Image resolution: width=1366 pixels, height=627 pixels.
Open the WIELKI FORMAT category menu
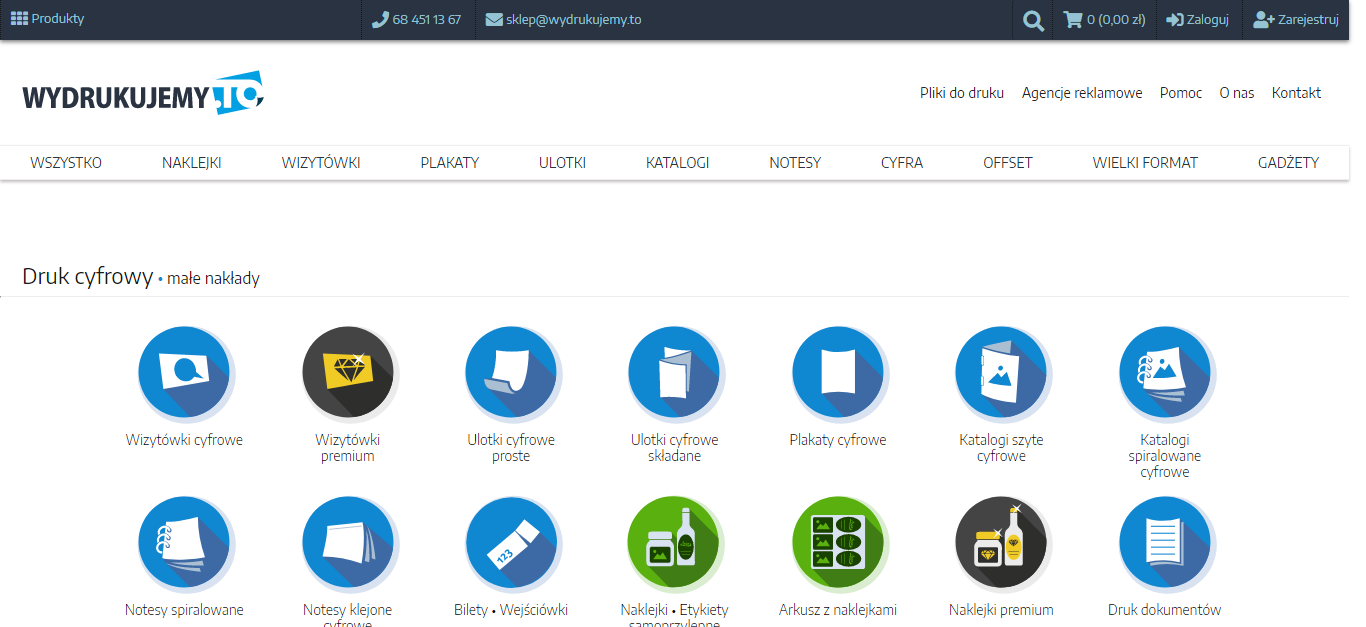pyautogui.click(x=1145, y=163)
